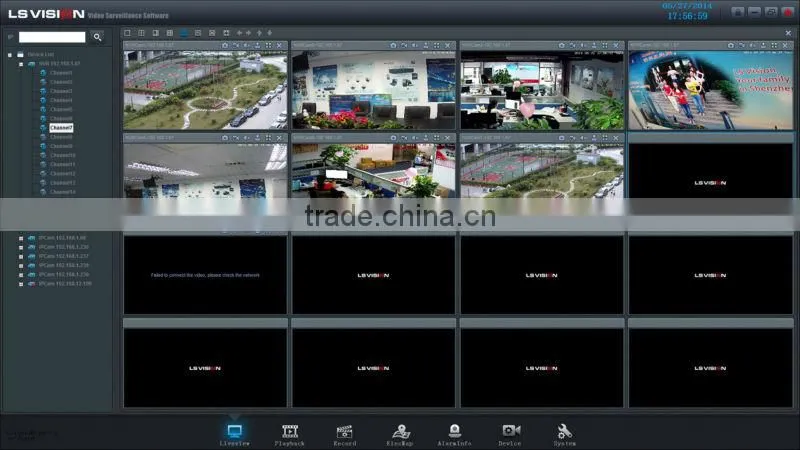800x450 pixels.
Task: Choose the third layout icon in layout toolbar
Action: click(156, 33)
